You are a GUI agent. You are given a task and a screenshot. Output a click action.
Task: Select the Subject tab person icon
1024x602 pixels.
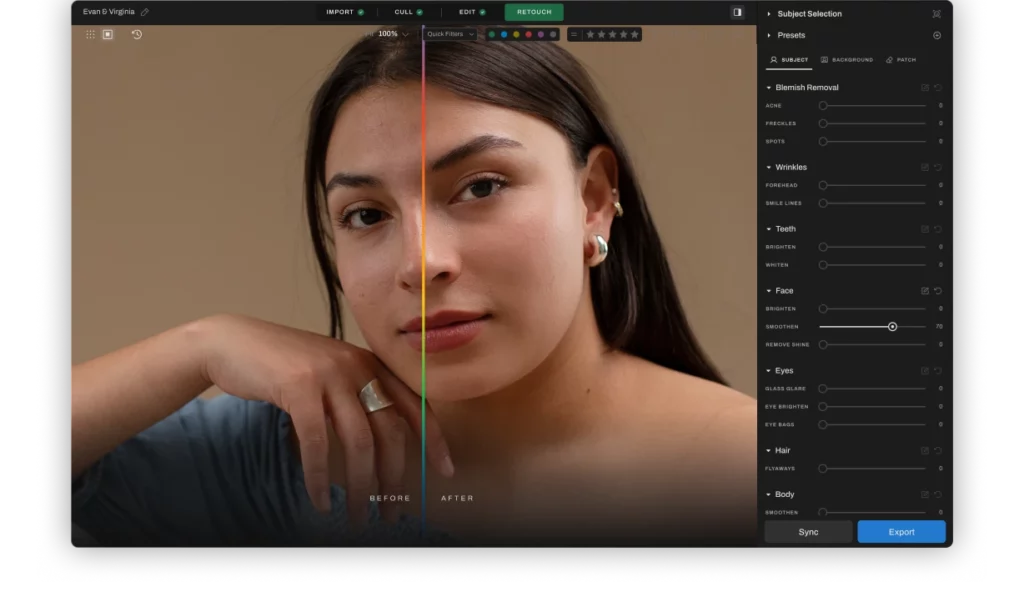pos(773,60)
